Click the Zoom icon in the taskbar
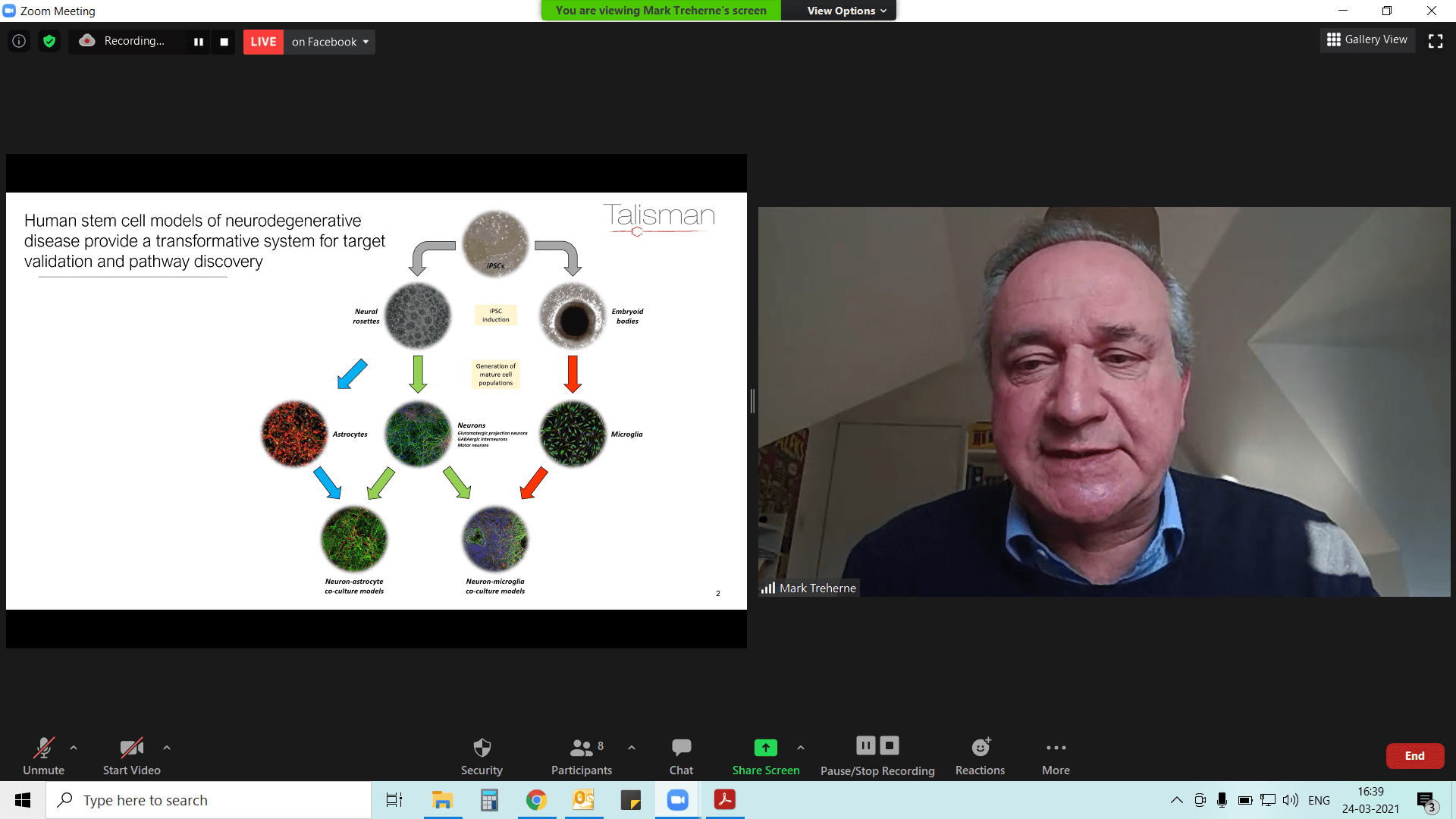Image resolution: width=1456 pixels, height=819 pixels. [x=677, y=800]
